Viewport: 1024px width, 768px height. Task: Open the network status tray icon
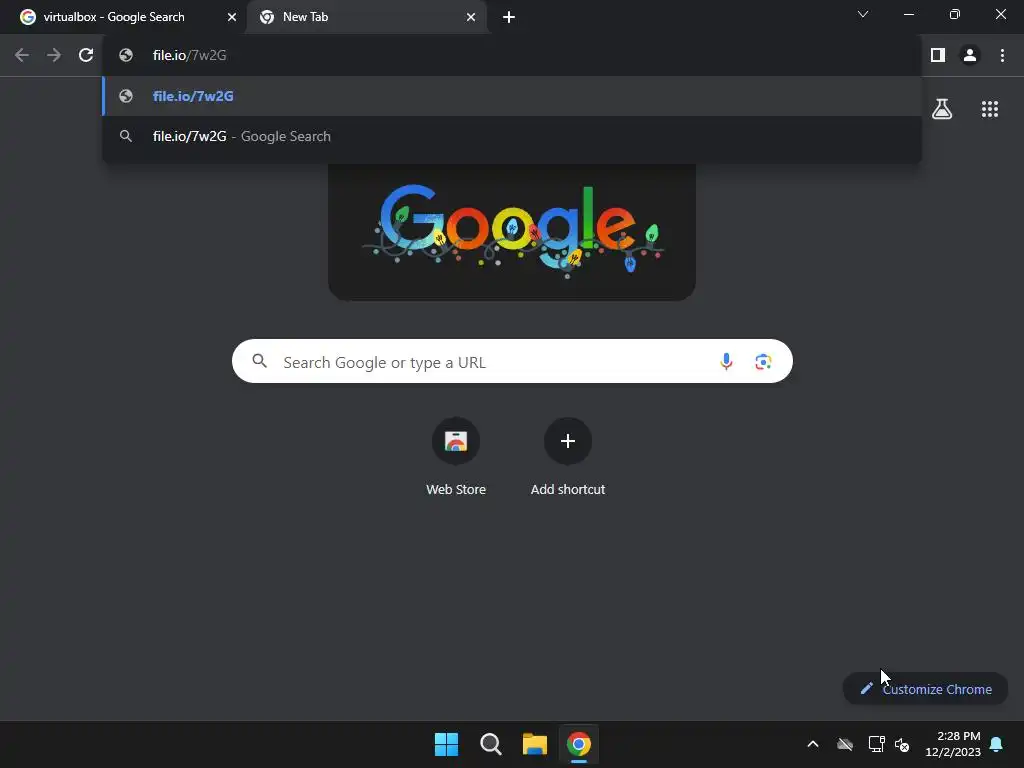click(876, 744)
